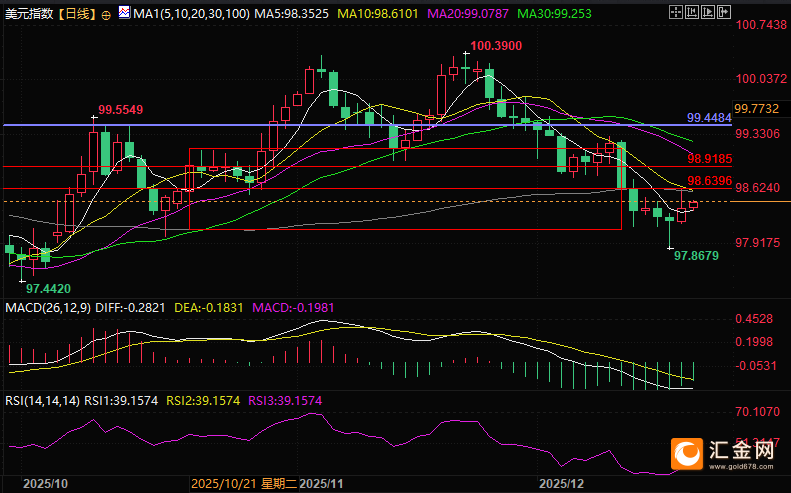Viewport: 791px width, 493px height.
Task: Click the panel exit arrow icon
Action: 724,12
